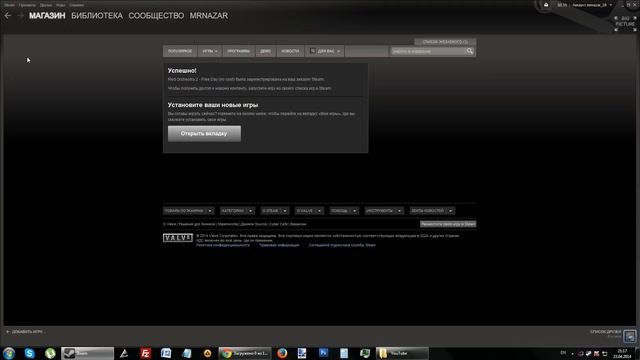Image resolution: width=640 pixels, height=360 pixels.
Task: Open the friends list icon at bottom right
Action: [x=630, y=336]
